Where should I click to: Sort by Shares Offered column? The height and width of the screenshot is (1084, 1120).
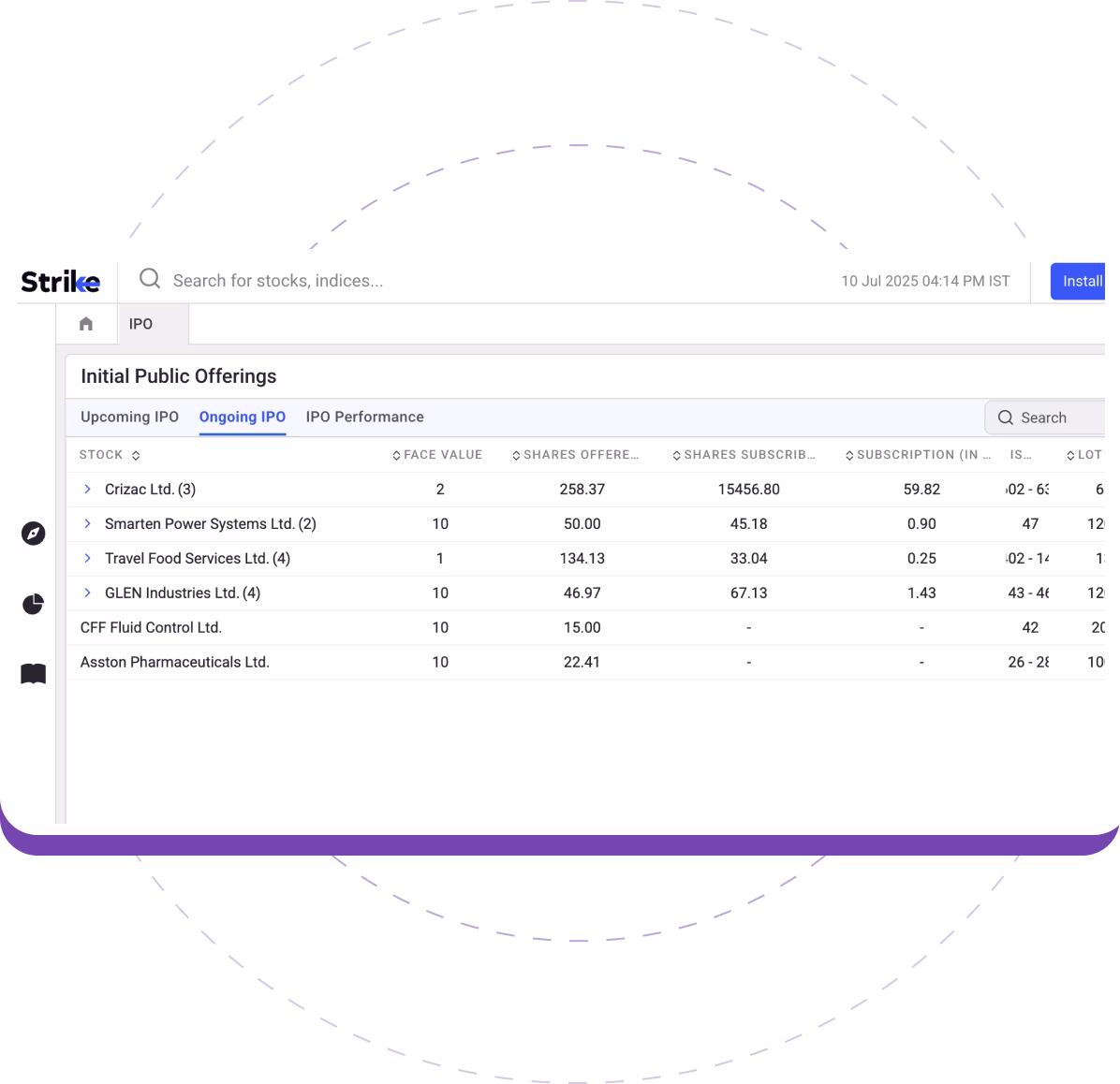575,455
